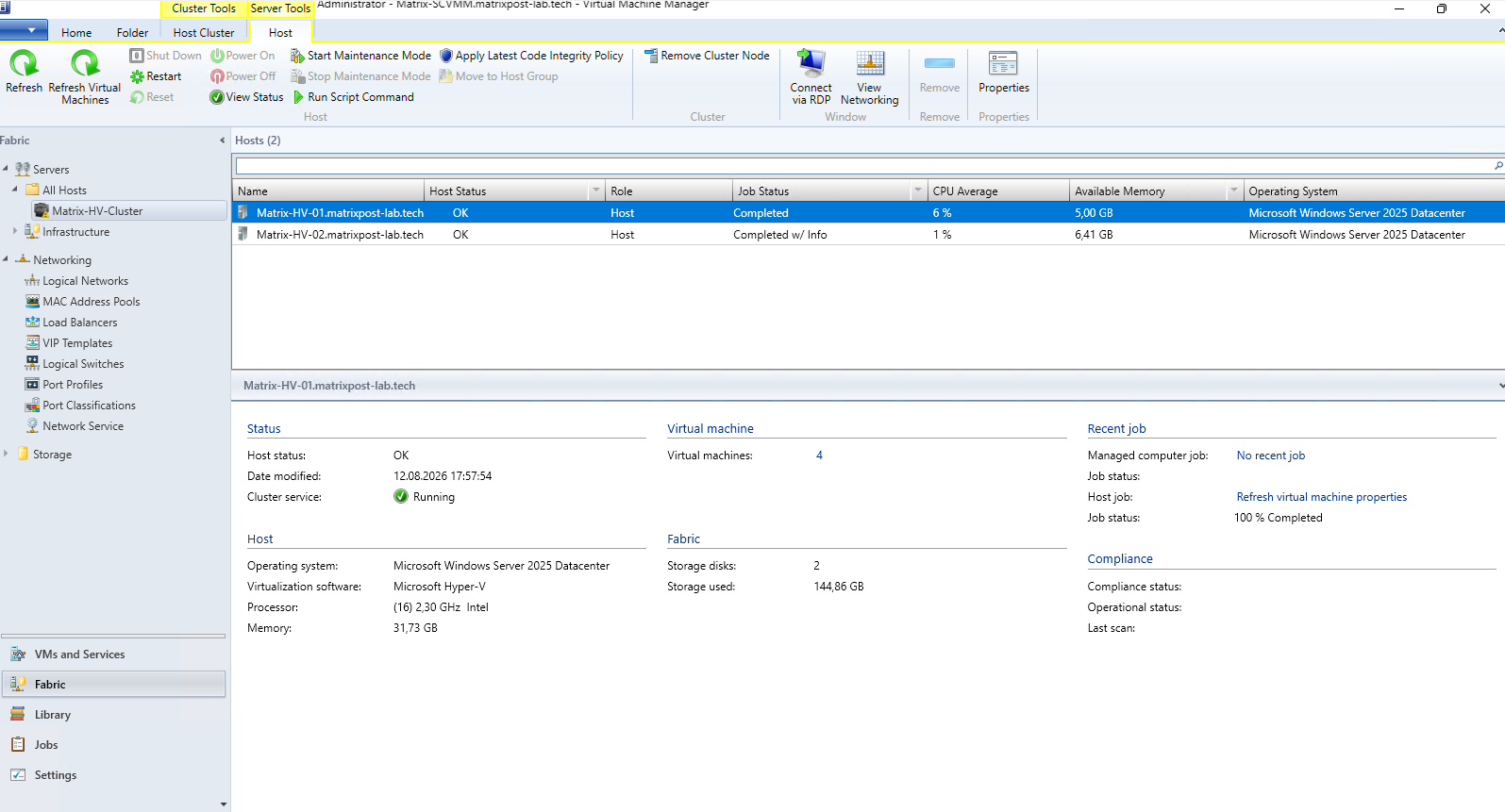Click the greyed Shut Down command
Screen dimensions: 1505x812
[x=165, y=56]
